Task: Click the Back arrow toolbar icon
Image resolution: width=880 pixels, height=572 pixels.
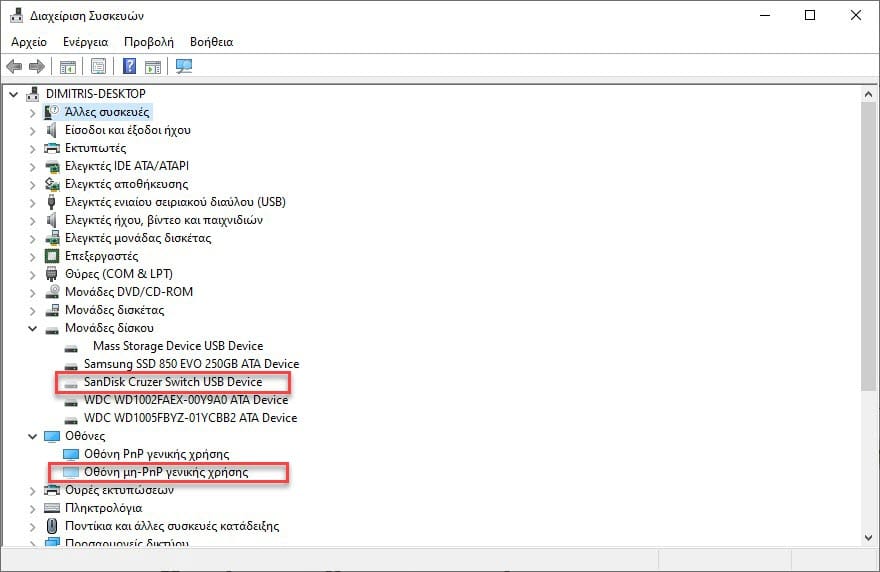Action: (x=14, y=67)
